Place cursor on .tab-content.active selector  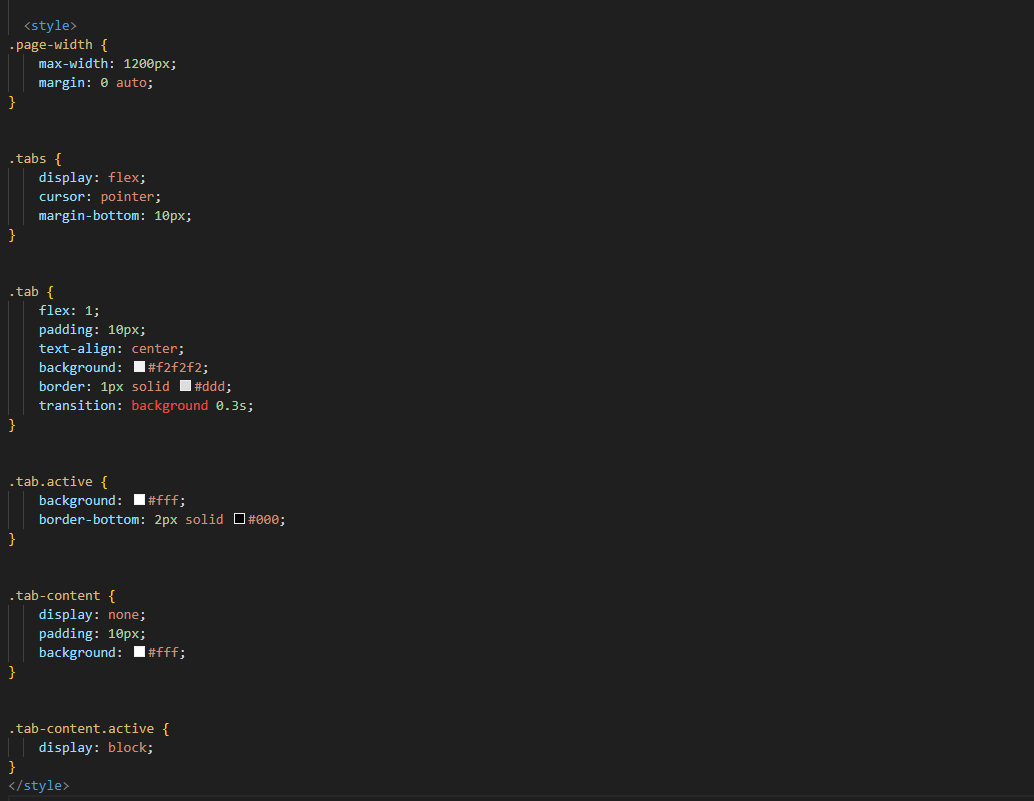(x=80, y=729)
